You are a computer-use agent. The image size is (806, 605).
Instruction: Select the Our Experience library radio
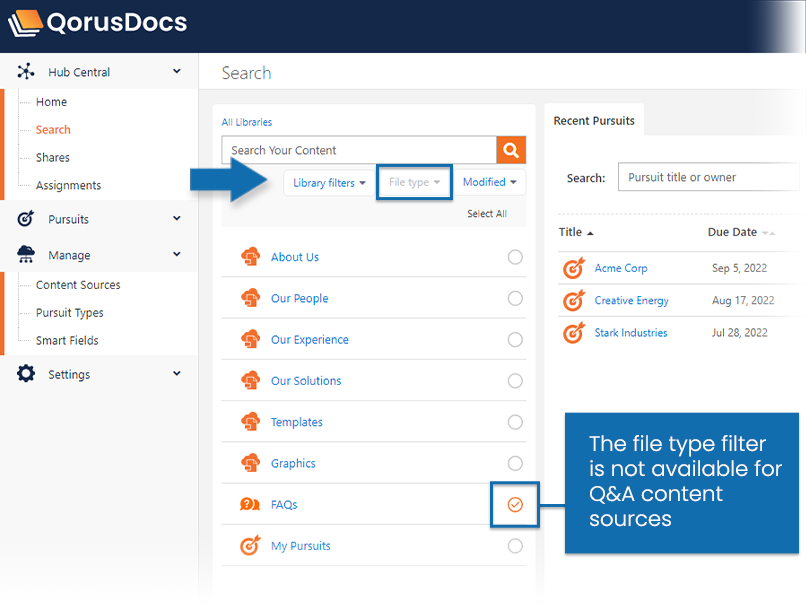pyautogui.click(x=515, y=339)
